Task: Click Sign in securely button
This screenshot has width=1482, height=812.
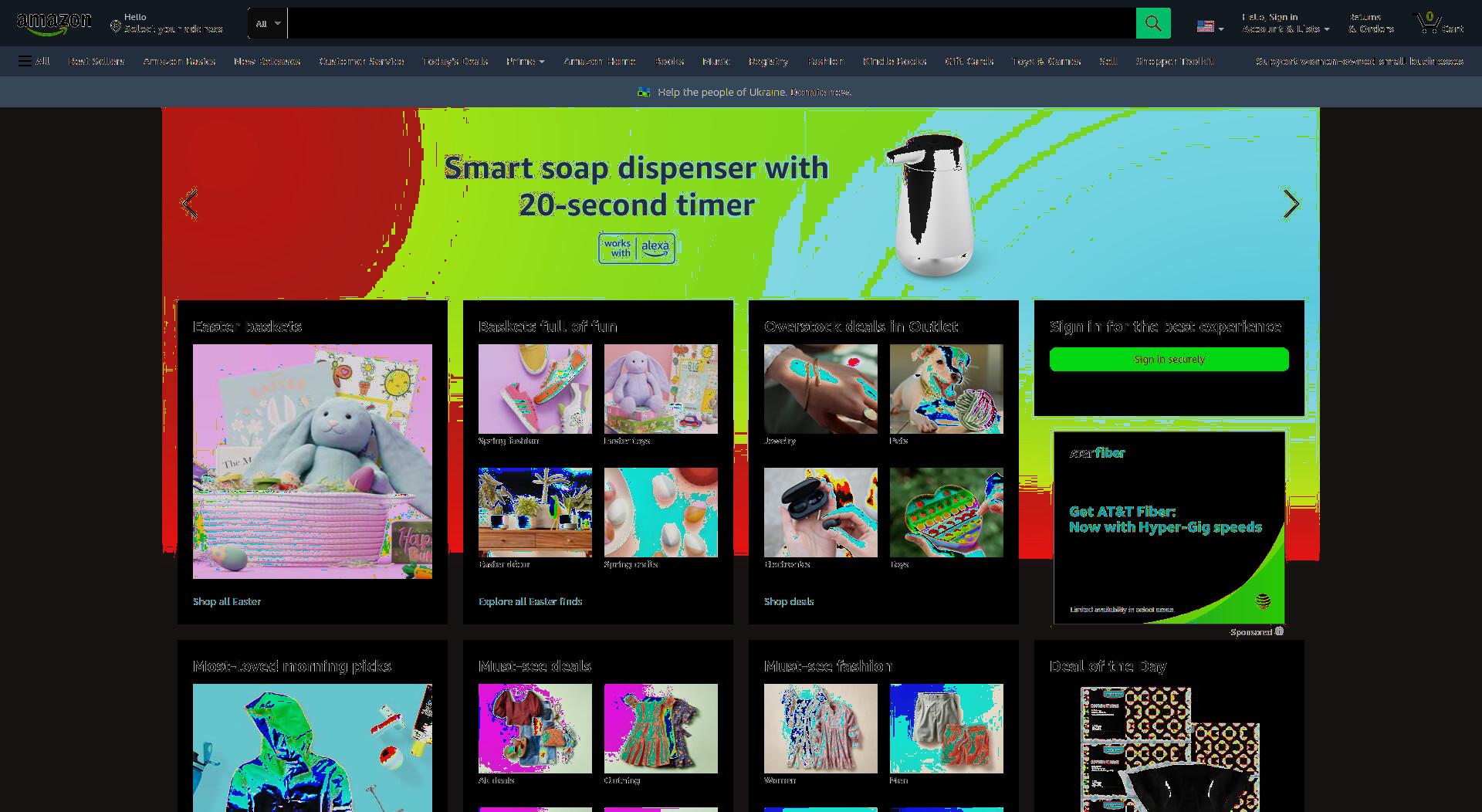Action: pyautogui.click(x=1169, y=359)
